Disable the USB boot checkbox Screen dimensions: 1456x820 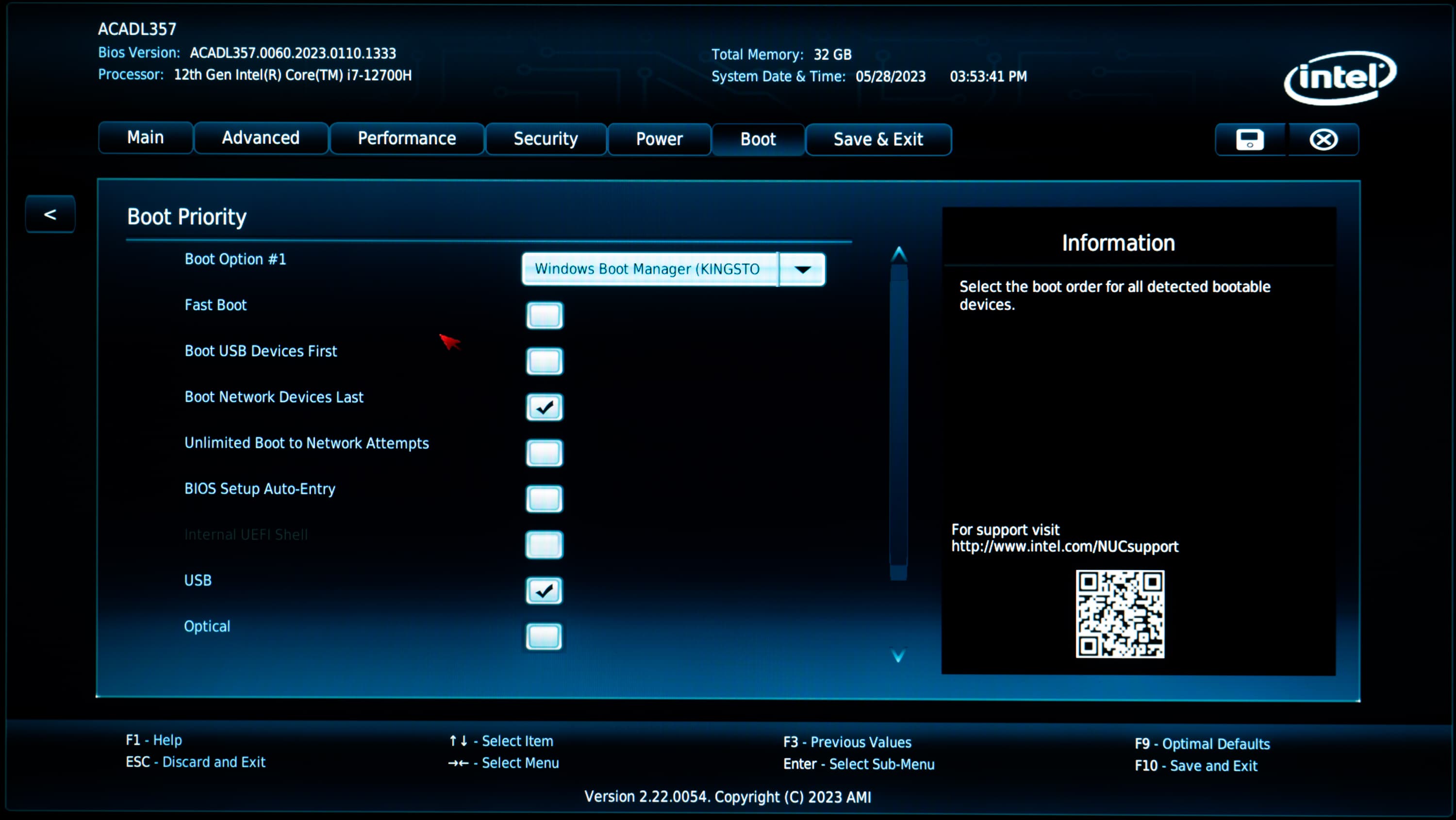point(545,590)
